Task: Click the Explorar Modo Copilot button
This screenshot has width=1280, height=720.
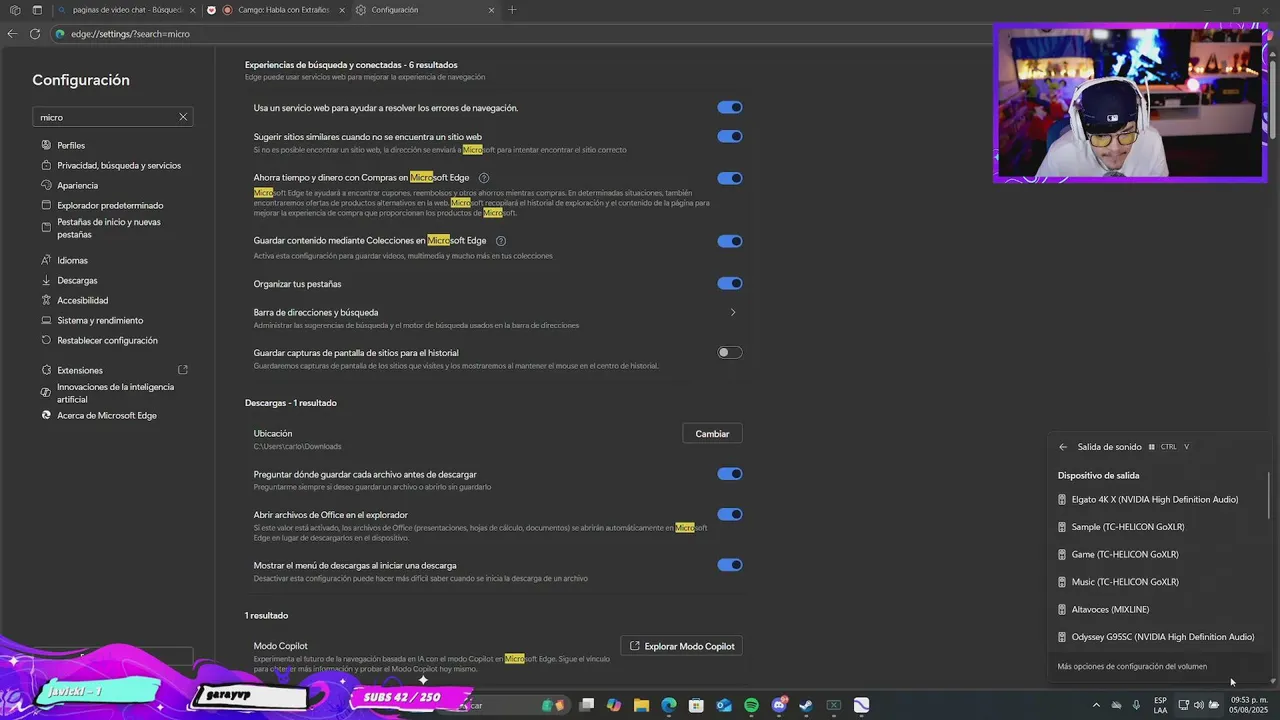Action: point(681,646)
